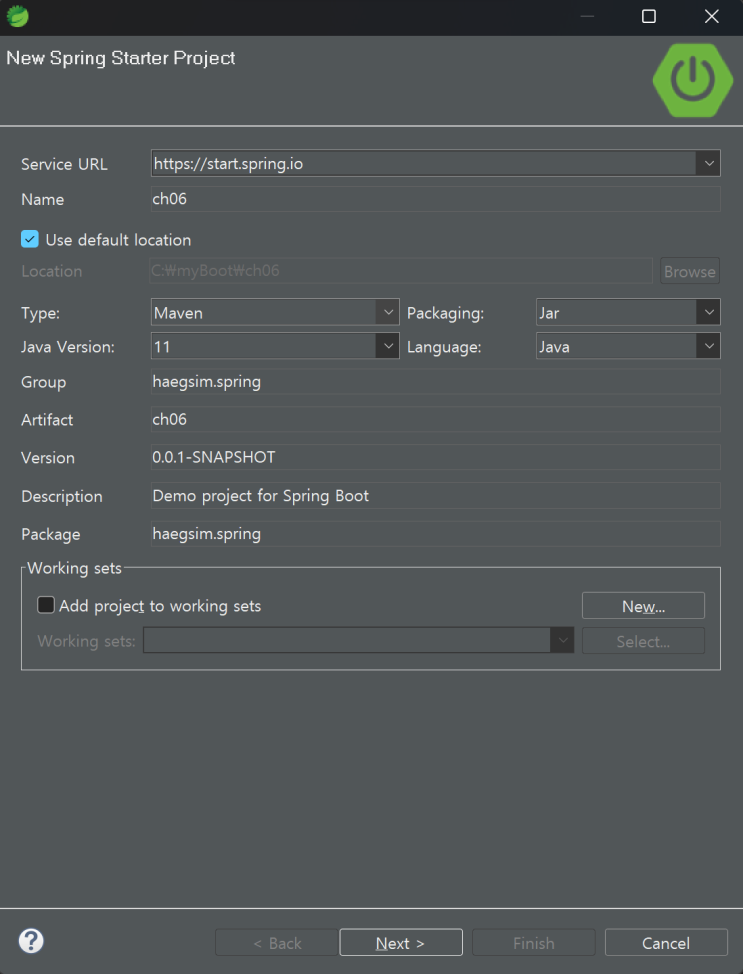Uncheck Use default location
This screenshot has width=743, height=974.
[x=30, y=239]
